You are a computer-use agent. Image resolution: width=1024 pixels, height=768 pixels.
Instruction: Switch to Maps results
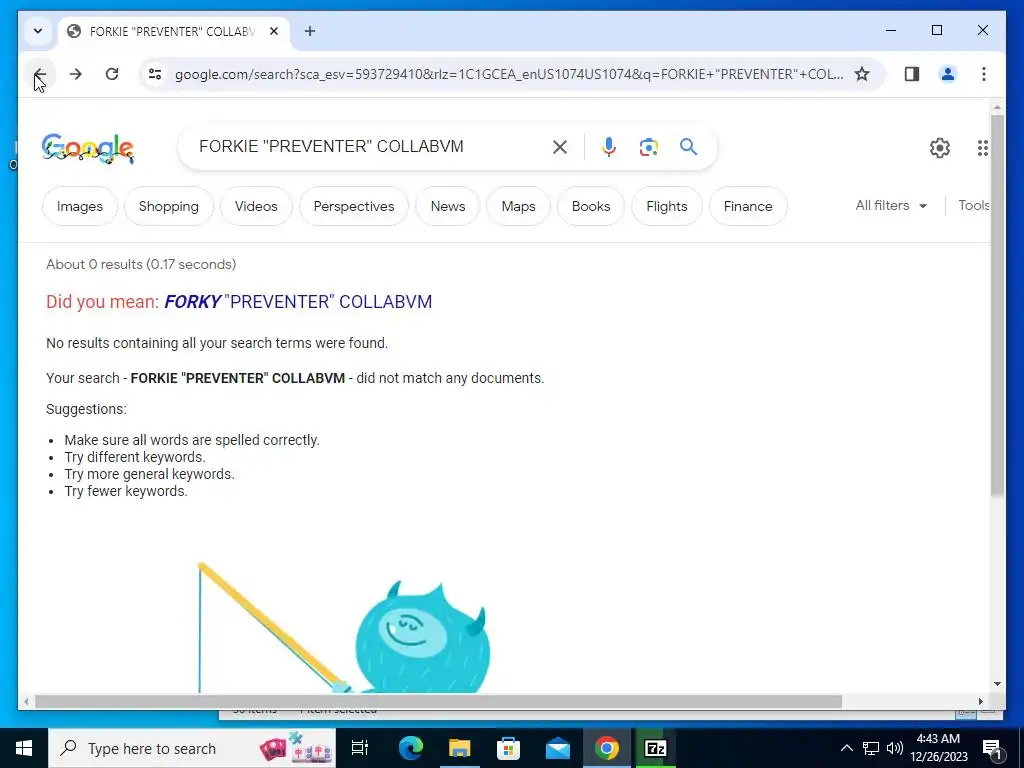[519, 206]
